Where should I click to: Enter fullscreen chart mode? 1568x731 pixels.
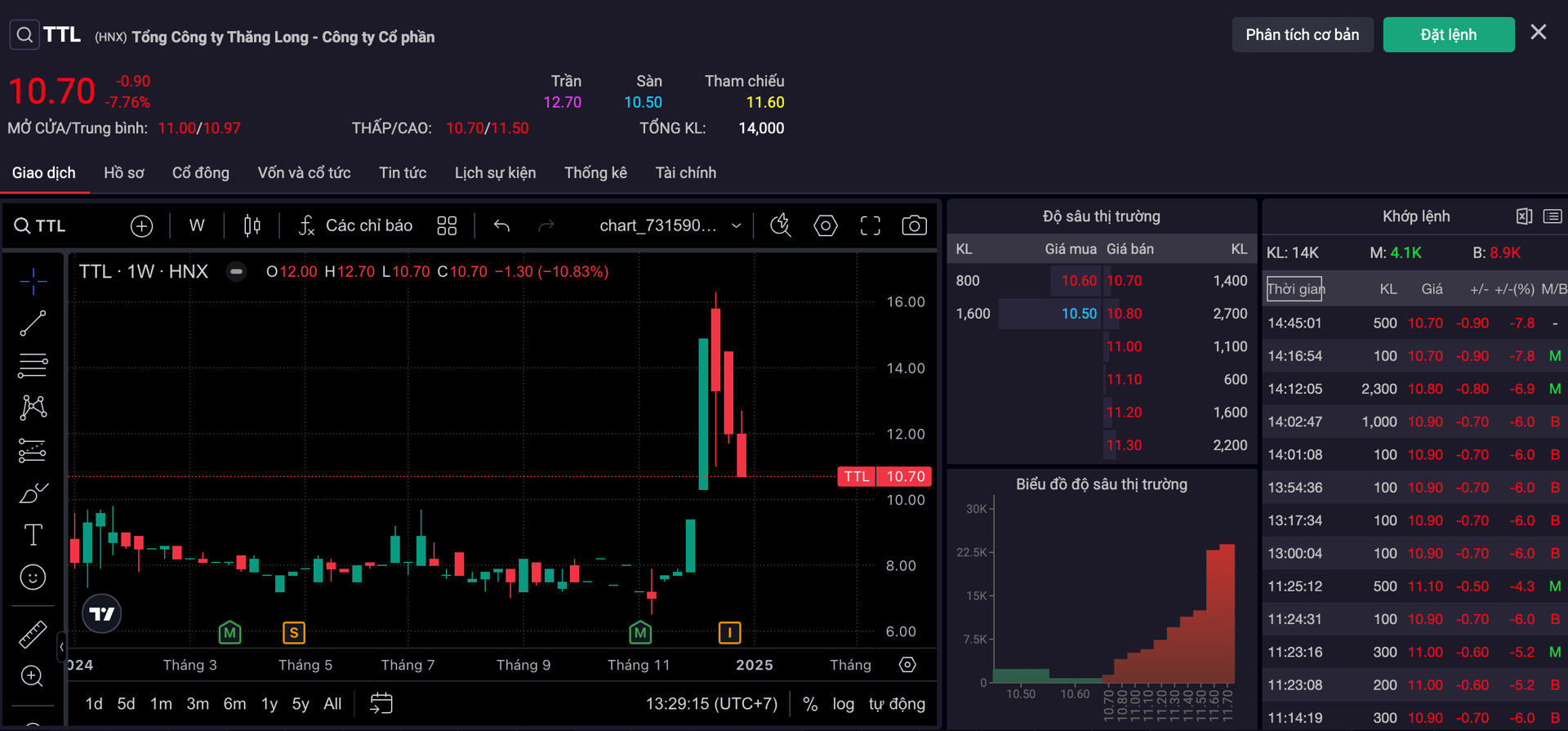870,225
